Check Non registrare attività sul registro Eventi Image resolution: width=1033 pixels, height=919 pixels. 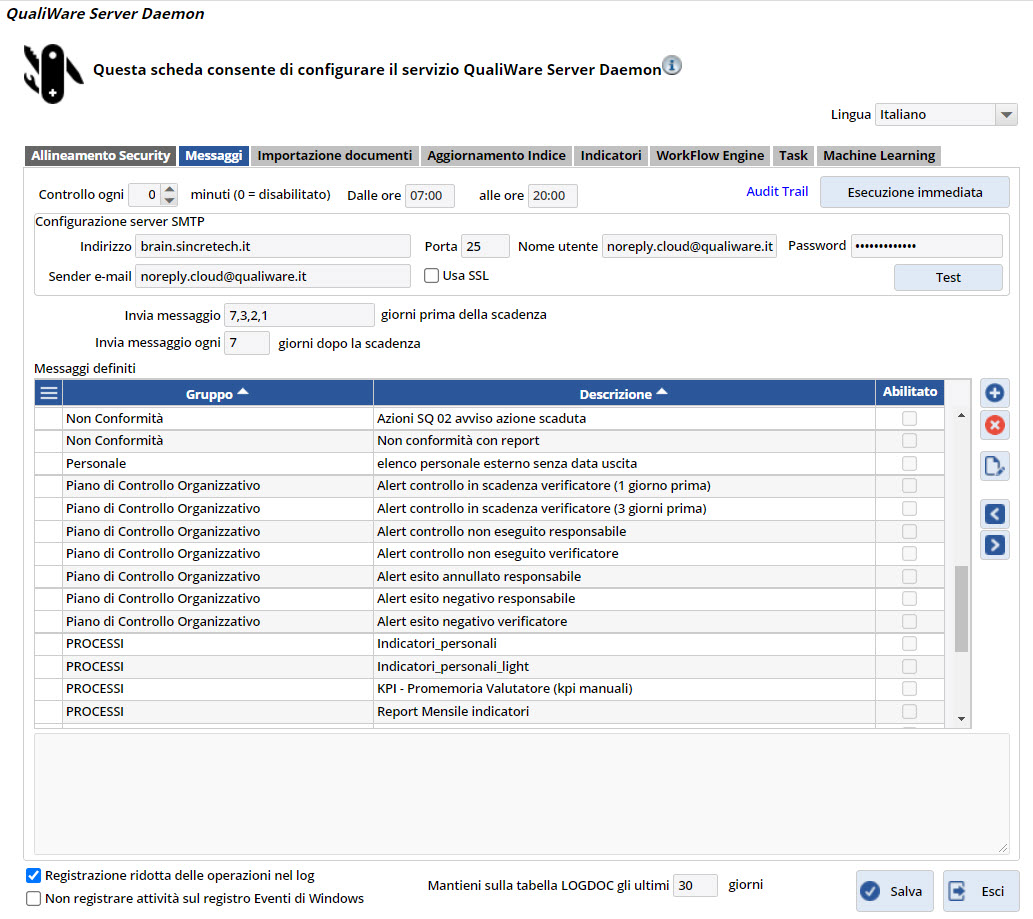coord(34,898)
